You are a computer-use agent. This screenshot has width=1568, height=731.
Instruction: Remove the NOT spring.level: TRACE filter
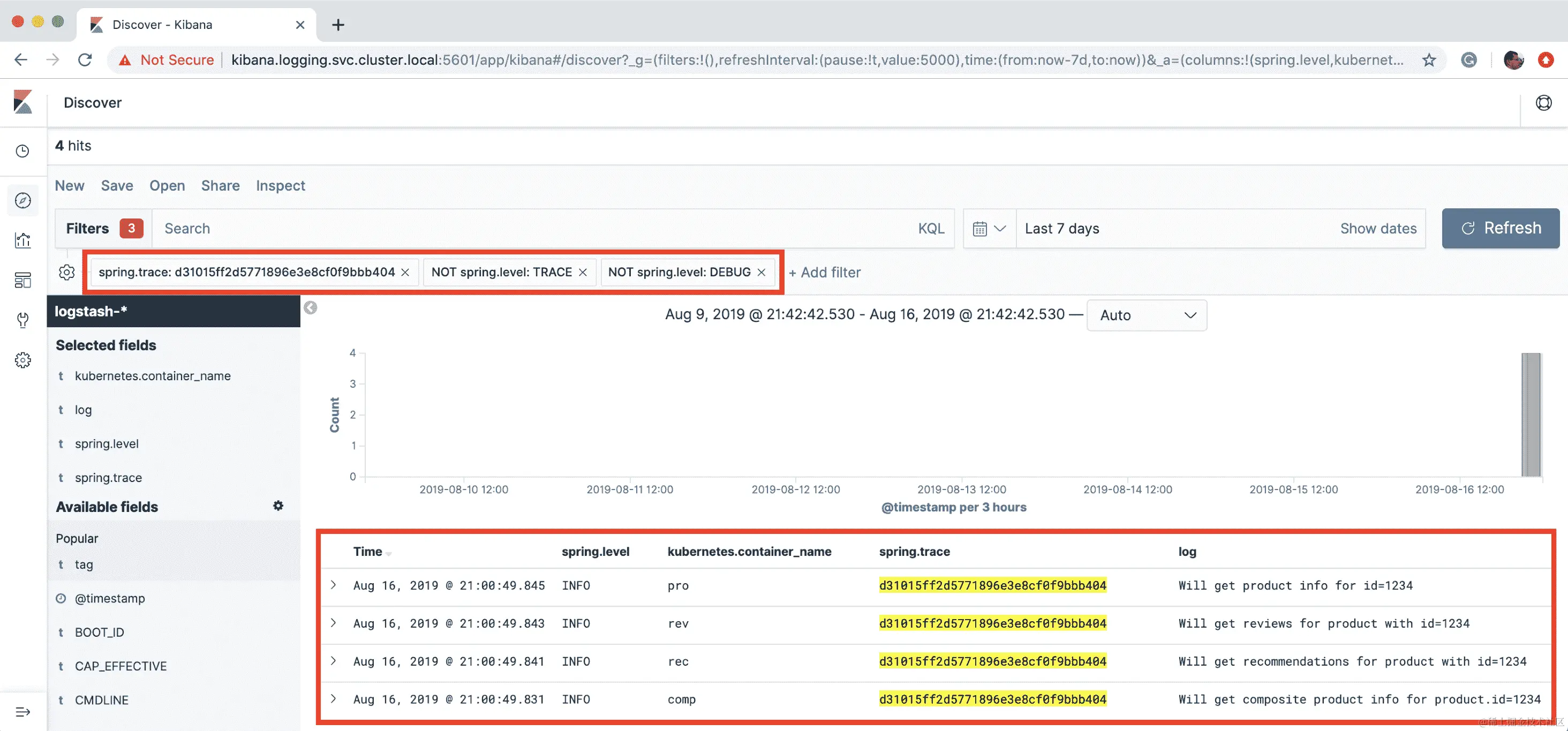pos(583,272)
